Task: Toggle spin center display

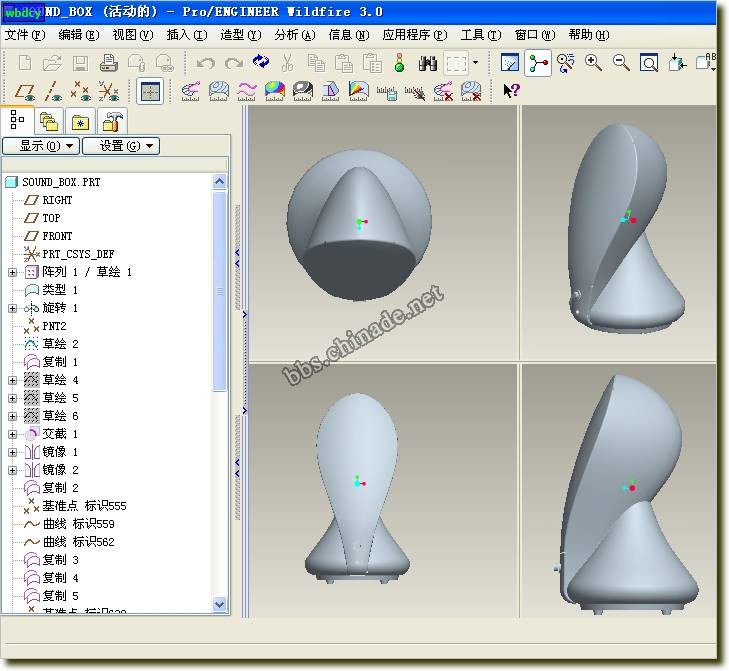Action: pyautogui.click(x=538, y=62)
